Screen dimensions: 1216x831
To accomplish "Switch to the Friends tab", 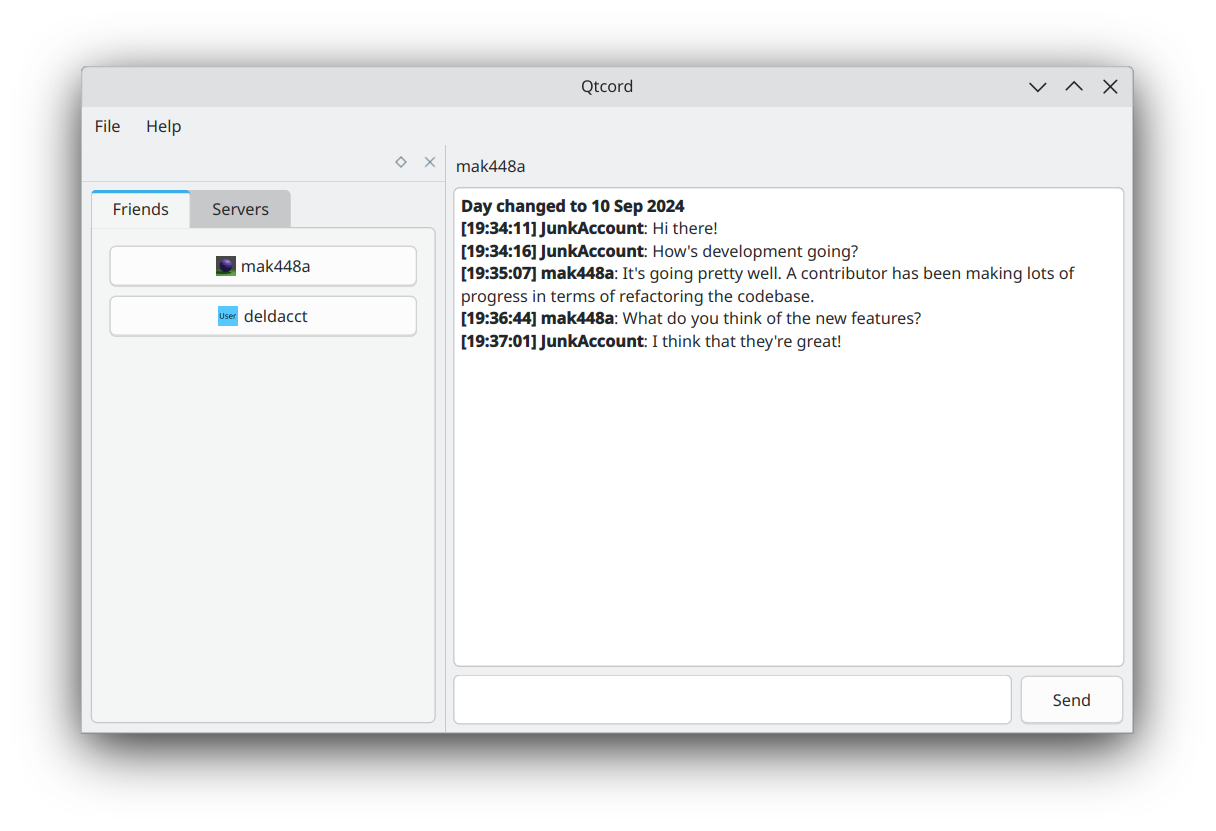I will click(x=140, y=209).
